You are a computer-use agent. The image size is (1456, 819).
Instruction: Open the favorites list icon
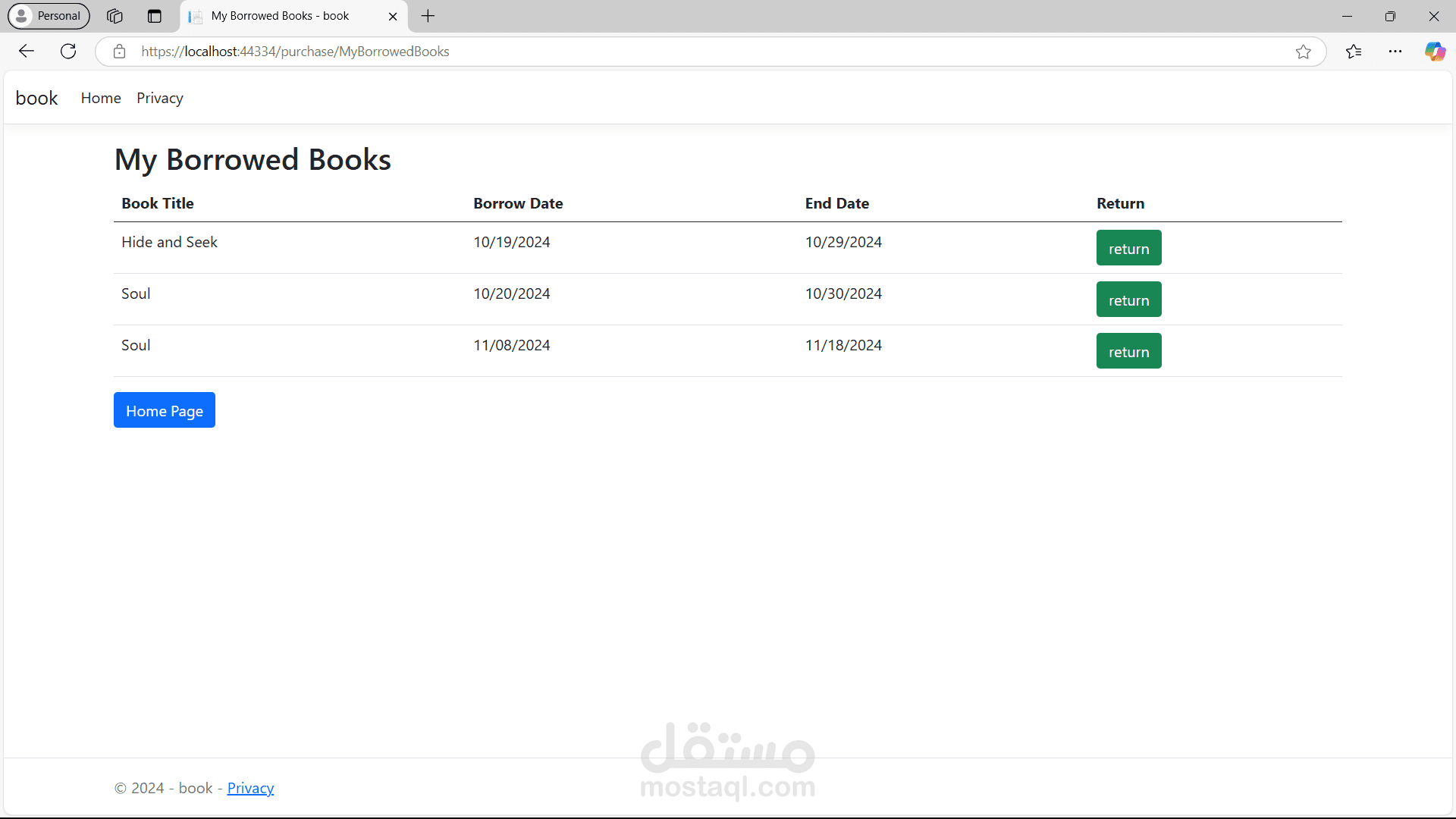click(1354, 52)
